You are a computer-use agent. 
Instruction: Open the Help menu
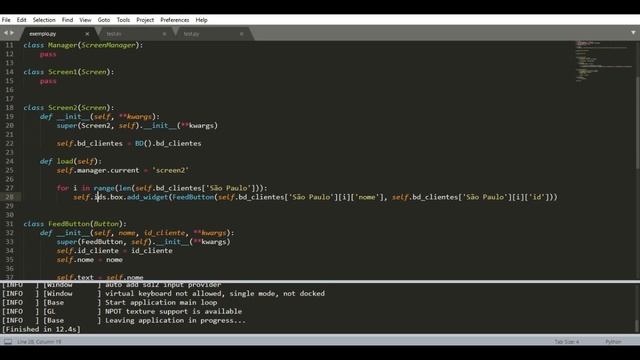tap(202, 20)
